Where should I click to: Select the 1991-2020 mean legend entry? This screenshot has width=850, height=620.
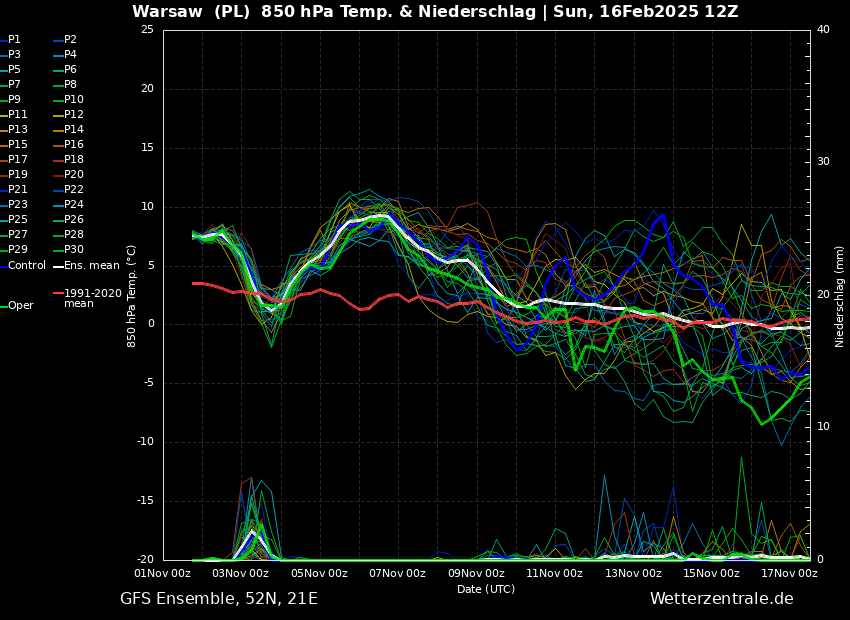pyautogui.click(x=92, y=298)
